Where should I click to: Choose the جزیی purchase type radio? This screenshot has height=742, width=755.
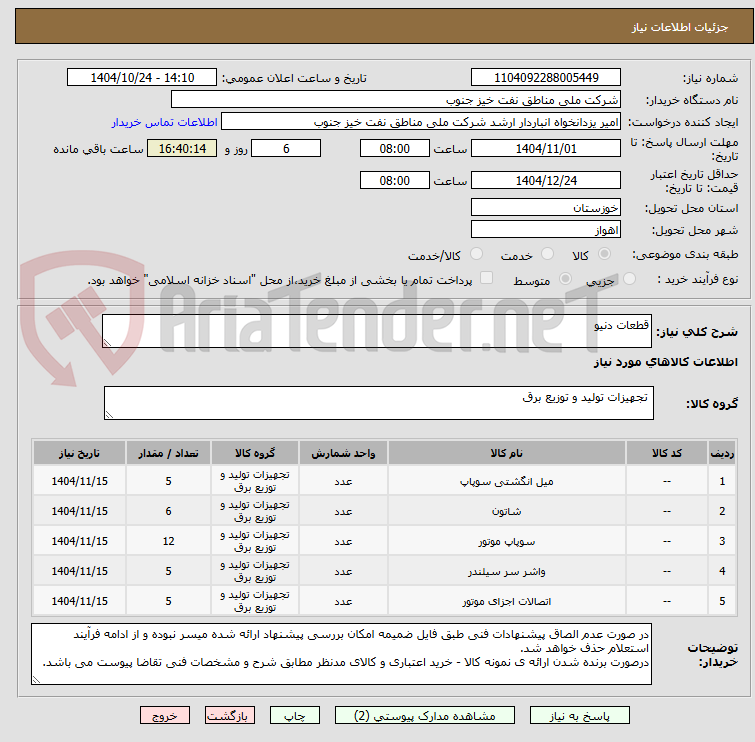629,278
